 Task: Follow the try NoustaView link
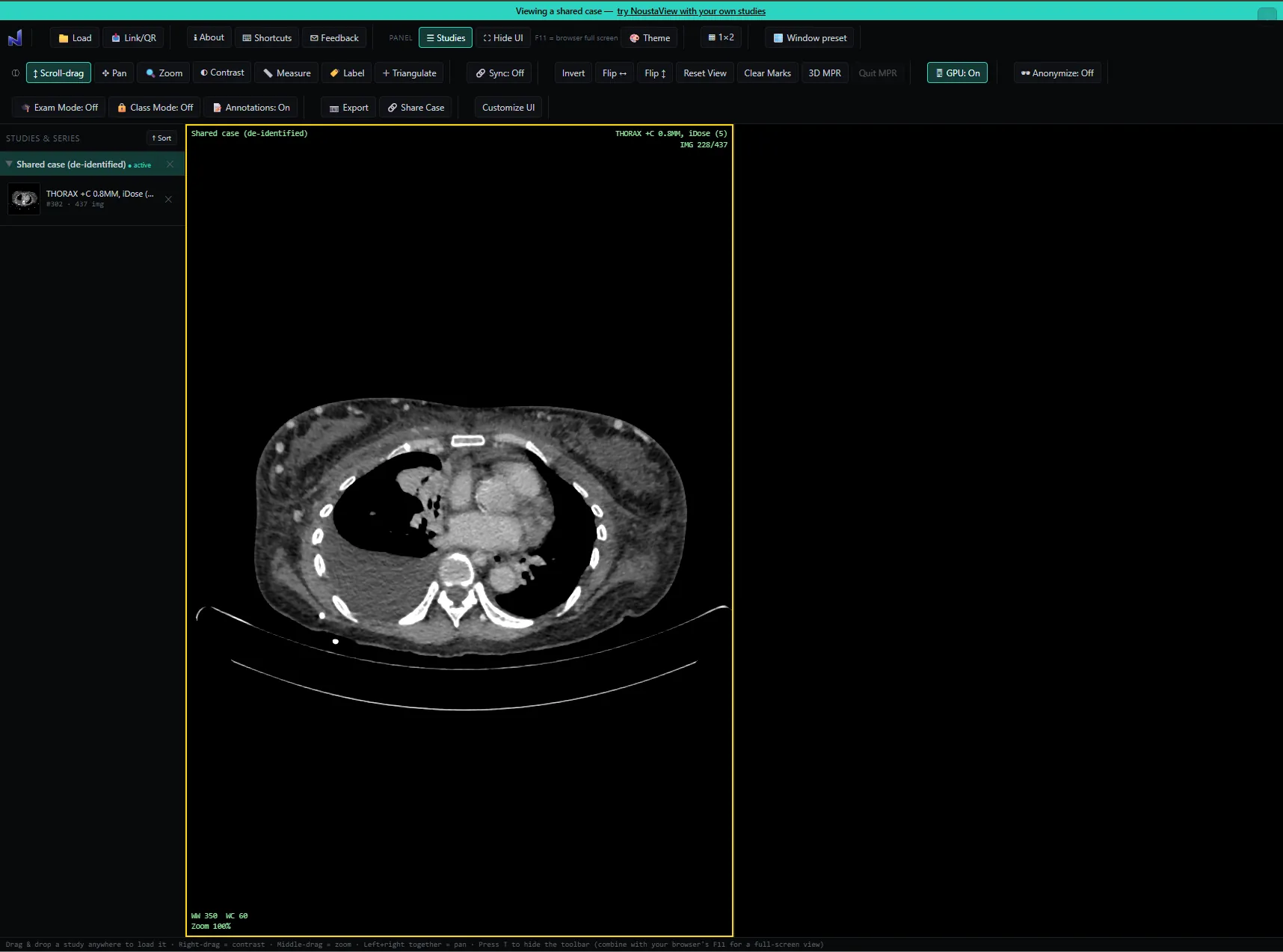pyautogui.click(x=691, y=11)
